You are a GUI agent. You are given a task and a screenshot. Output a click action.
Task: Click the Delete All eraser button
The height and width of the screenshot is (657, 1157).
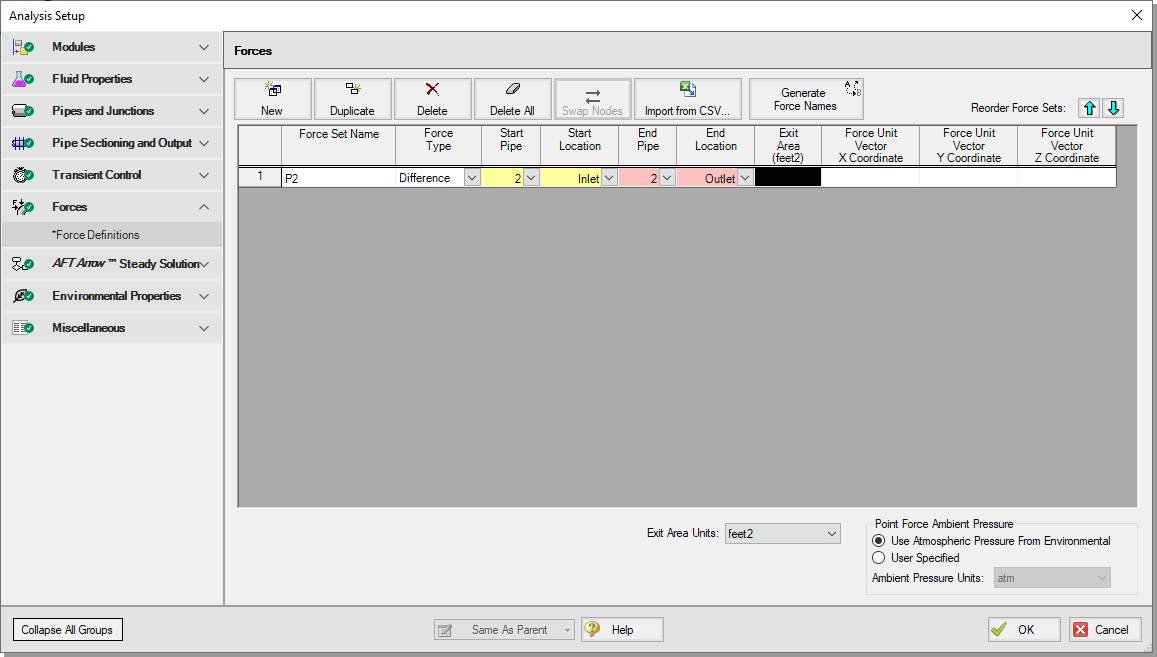[x=512, y=99]
